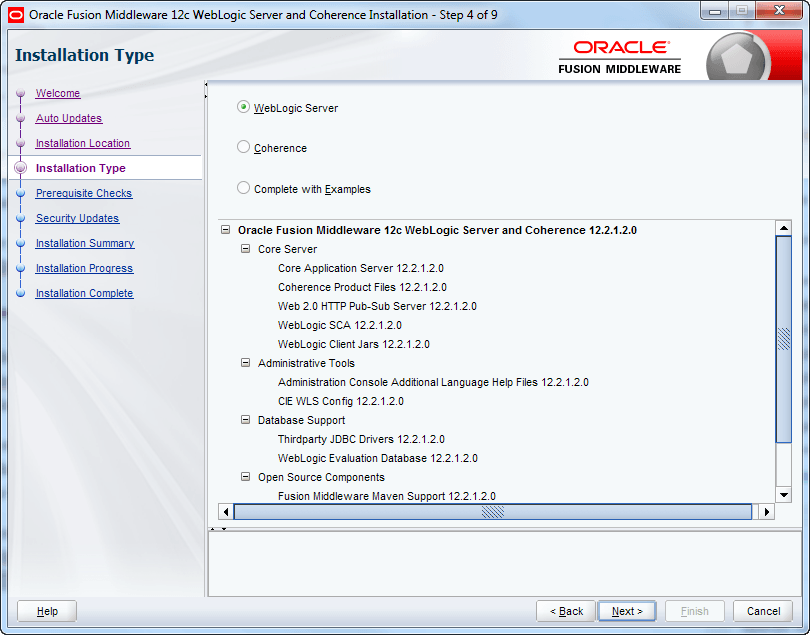The image size is (810, 635).
Task: Click the component tree horizontal scrollbar thumb
Action: point(493,512)
